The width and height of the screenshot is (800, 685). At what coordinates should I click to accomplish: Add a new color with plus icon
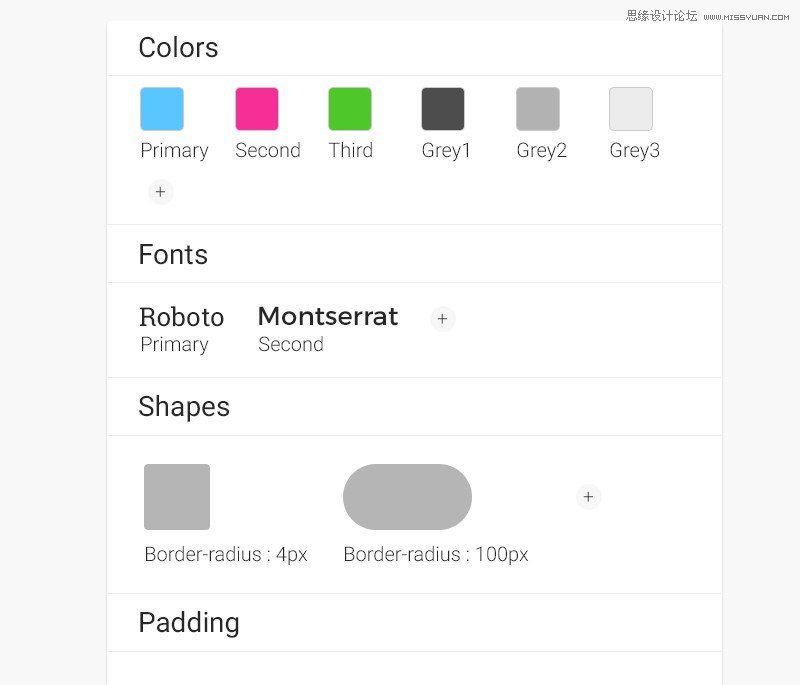[x=161, y=192]
